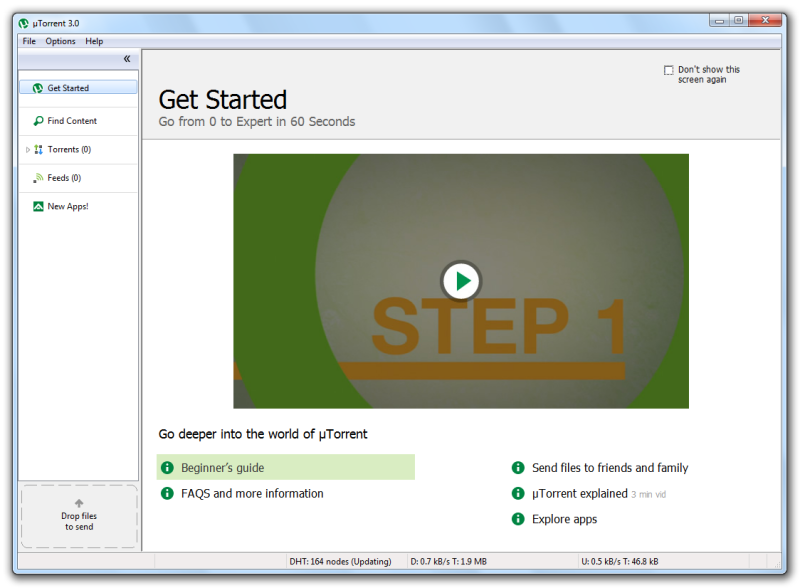
Task: Click 'Go deeper into the world of µTorrent'
Action: coord(263,434)
